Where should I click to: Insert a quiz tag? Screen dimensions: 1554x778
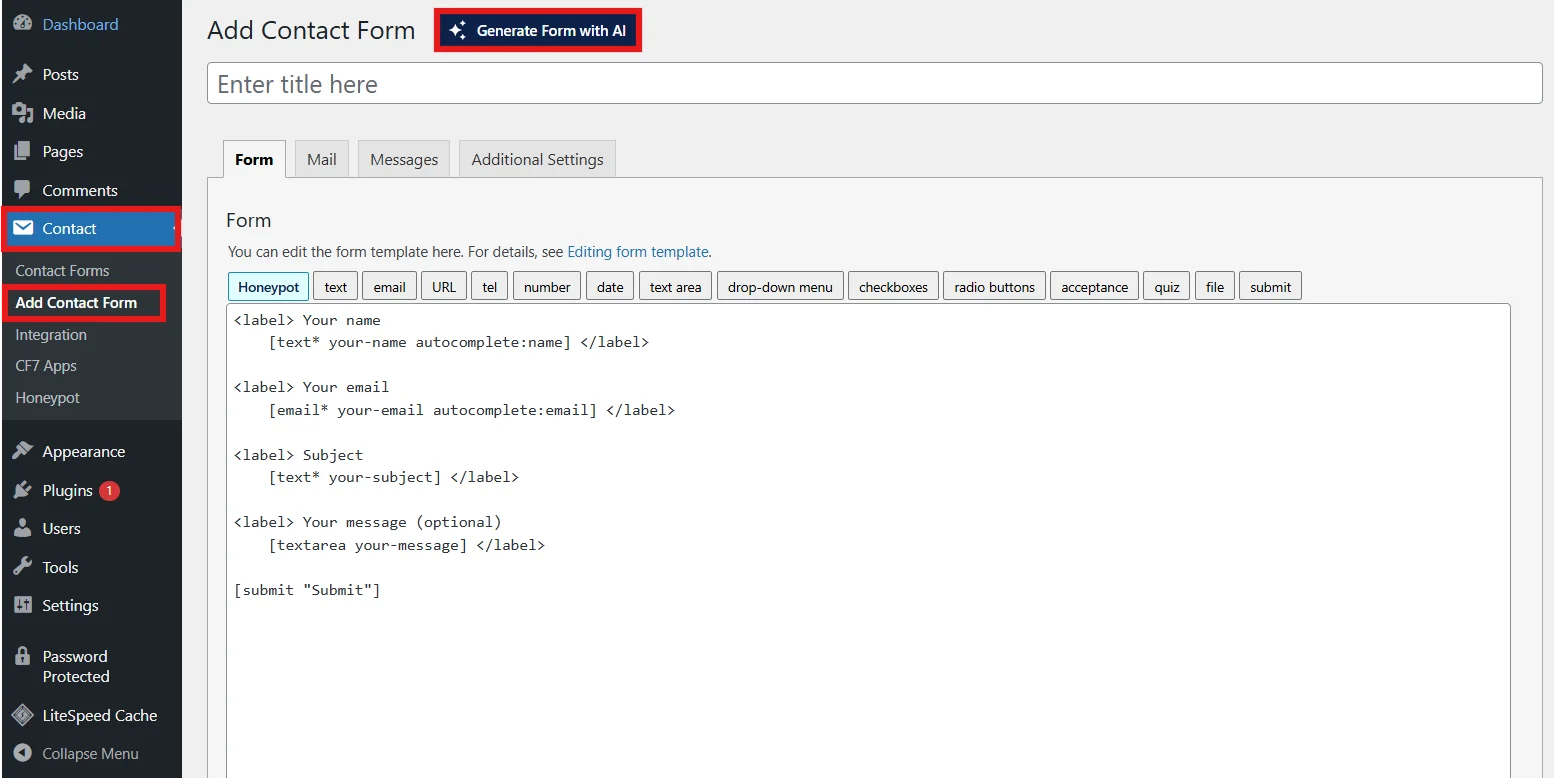[1167, 287]
